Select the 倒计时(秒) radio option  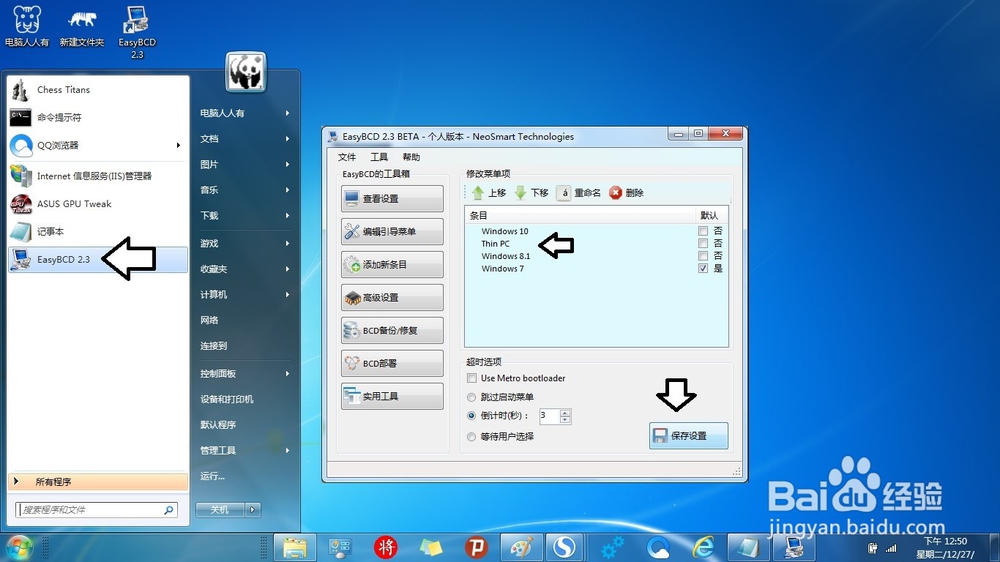(471, 415)
